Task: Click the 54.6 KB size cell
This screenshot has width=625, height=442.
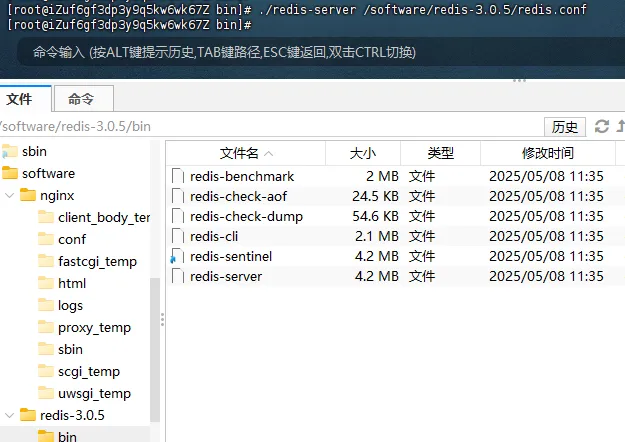Action: pos(375,216)
